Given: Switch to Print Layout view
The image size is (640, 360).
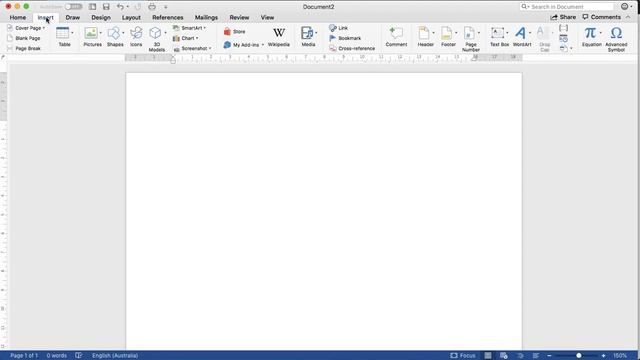Looking at the screenshot, I should point(488,356).
